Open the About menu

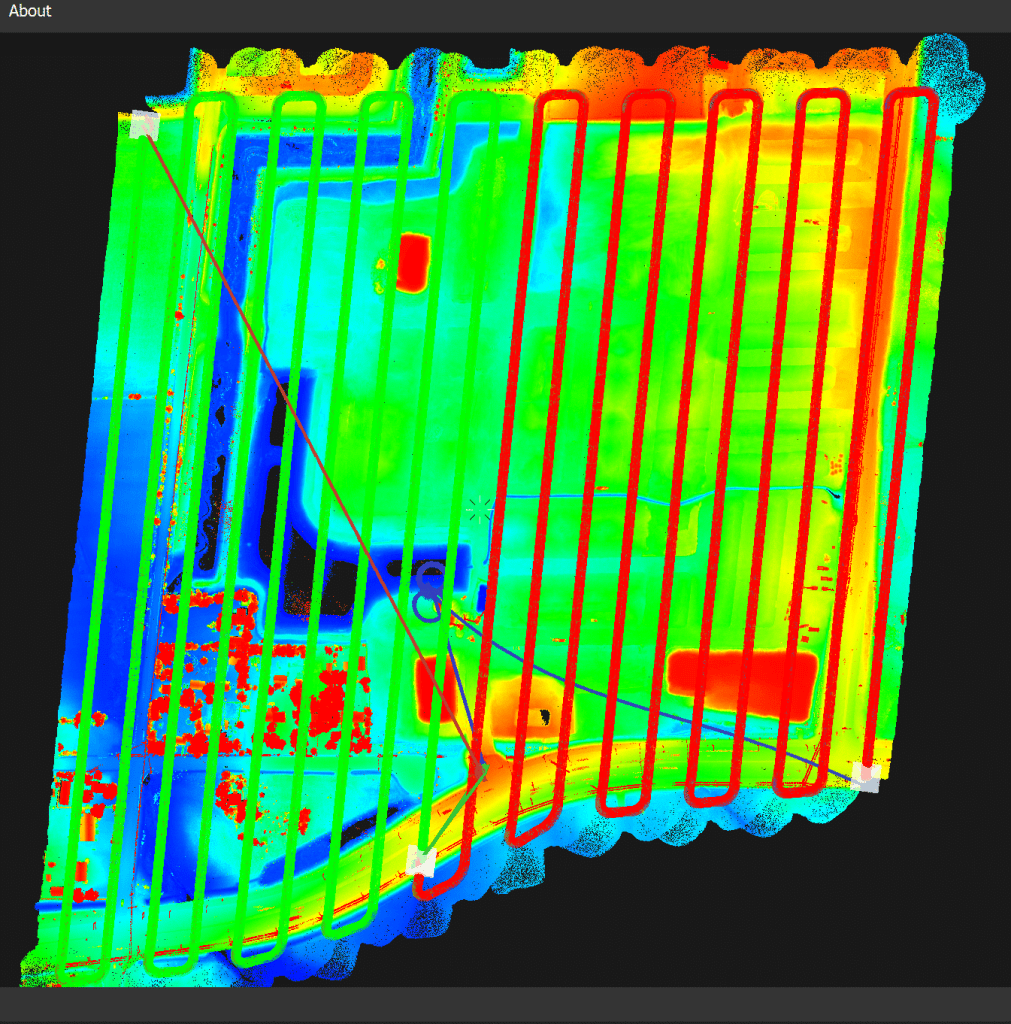[x=28, y=11]
